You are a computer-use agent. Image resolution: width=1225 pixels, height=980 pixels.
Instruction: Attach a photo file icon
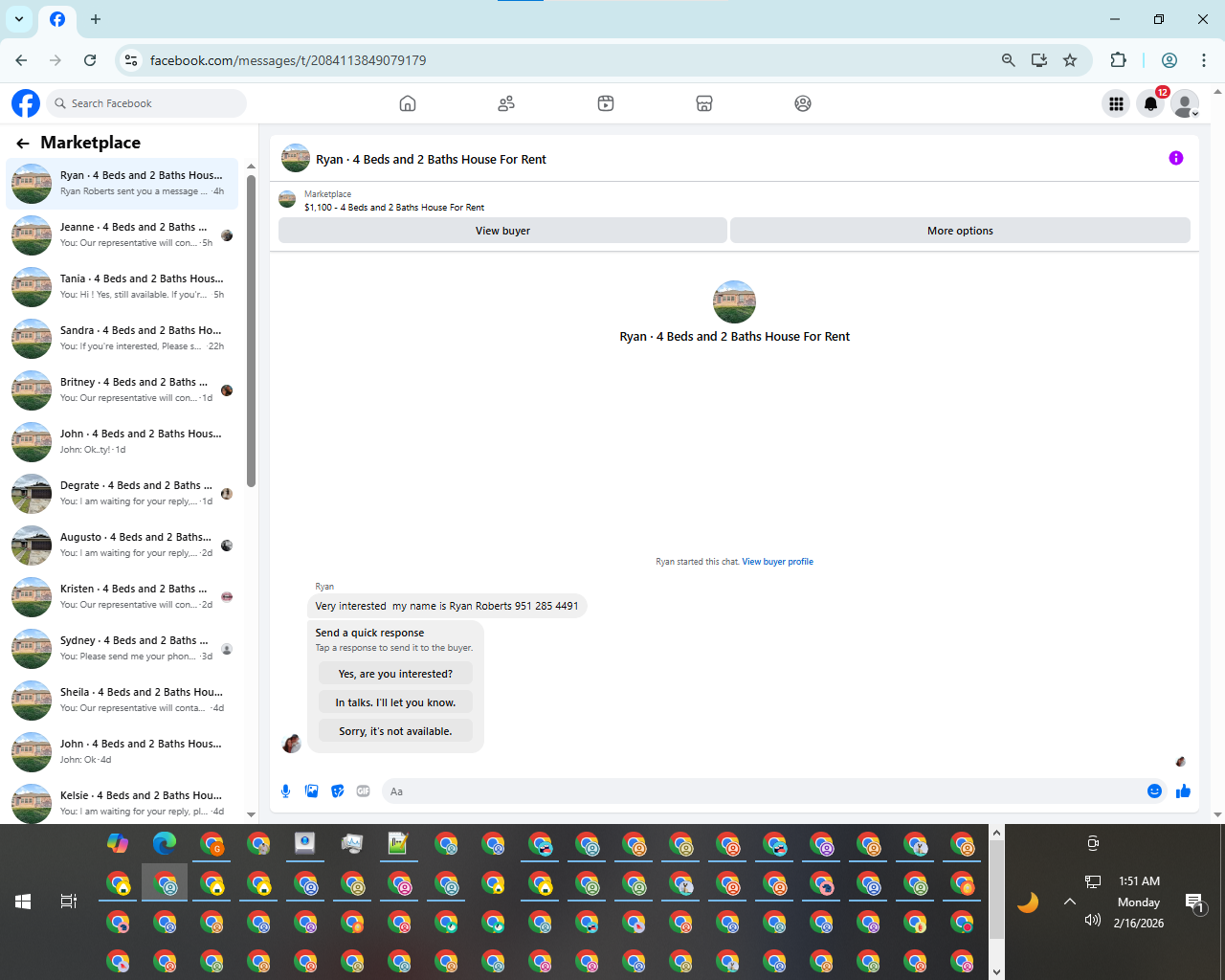tap(311, 791)
